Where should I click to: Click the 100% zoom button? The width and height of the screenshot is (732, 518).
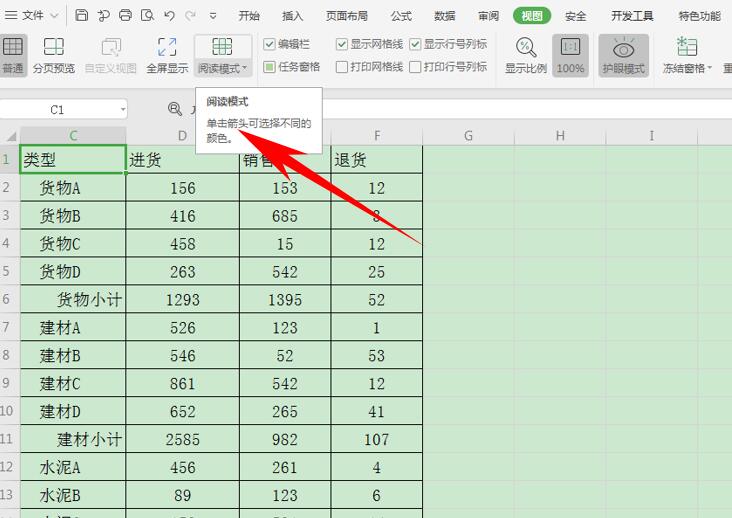coord(570,56)
